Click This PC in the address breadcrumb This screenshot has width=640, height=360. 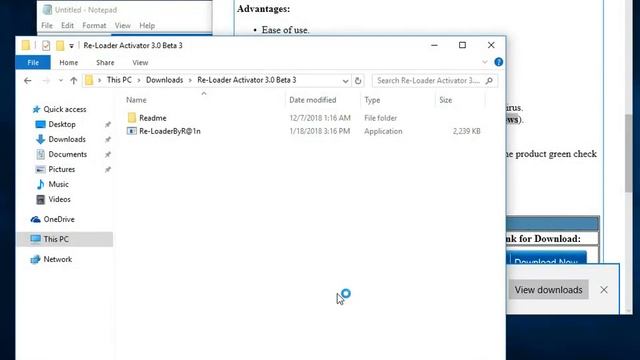point(119,80)
